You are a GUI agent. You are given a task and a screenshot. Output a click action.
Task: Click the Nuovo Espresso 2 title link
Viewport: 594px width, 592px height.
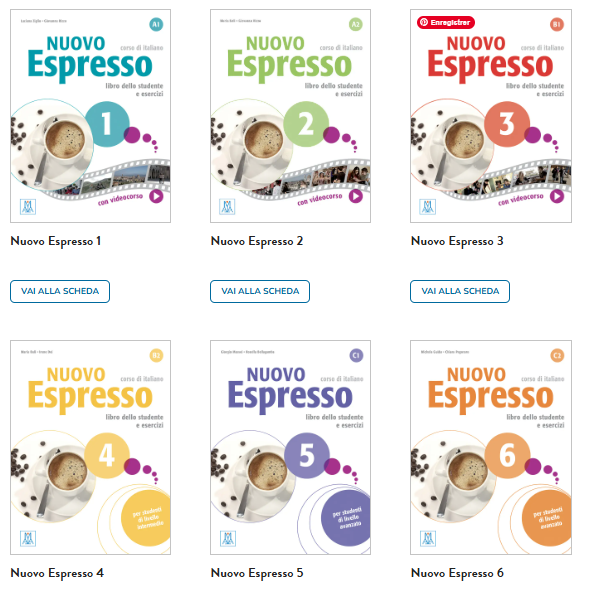(x=257, y=241)
